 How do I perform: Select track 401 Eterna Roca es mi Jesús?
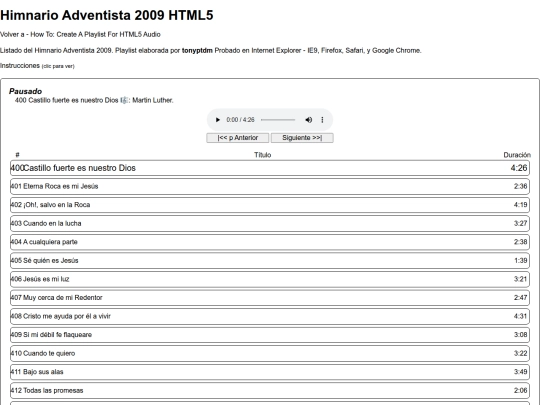270,186
